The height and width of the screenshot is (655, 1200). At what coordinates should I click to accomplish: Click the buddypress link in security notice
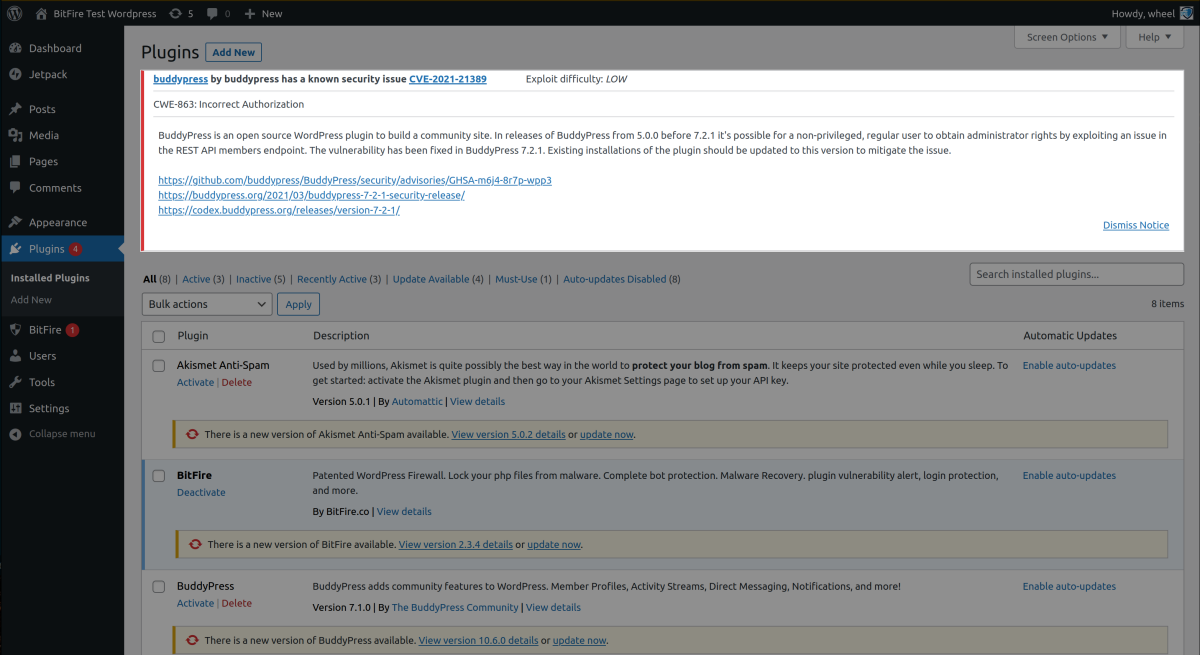tap(180, 79)
